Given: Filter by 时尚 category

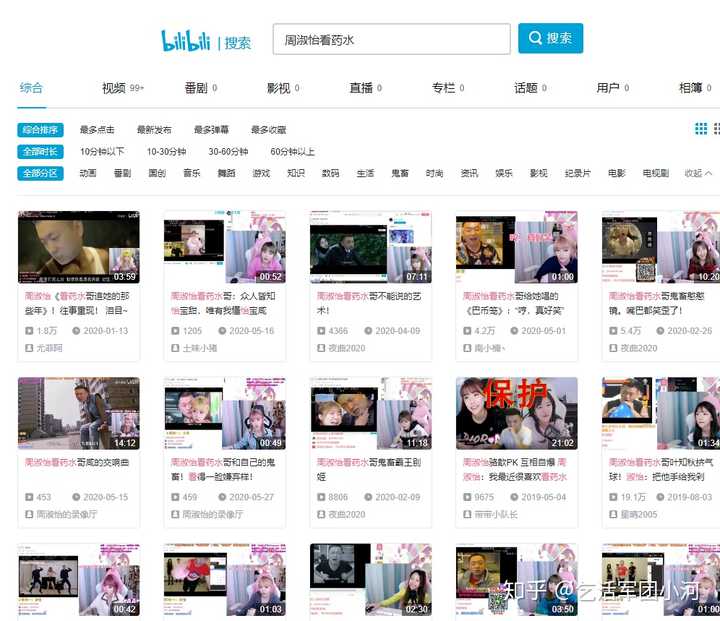Looking at the screenshot, I should 434,173.
